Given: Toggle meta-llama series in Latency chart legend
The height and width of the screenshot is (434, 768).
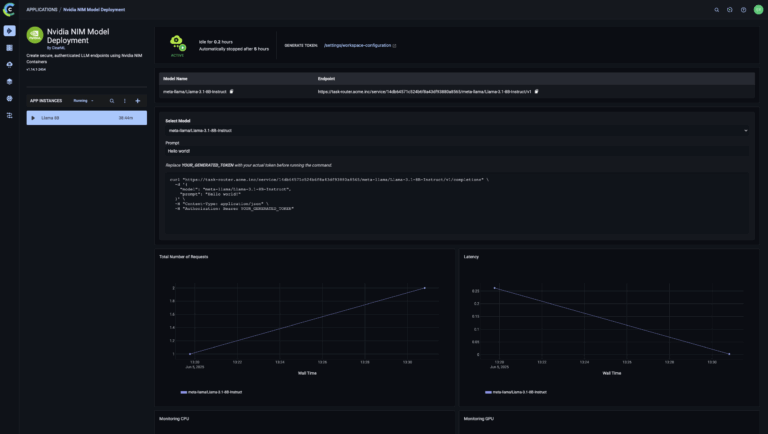Looking at the screenshot, I should coord(518,392).
